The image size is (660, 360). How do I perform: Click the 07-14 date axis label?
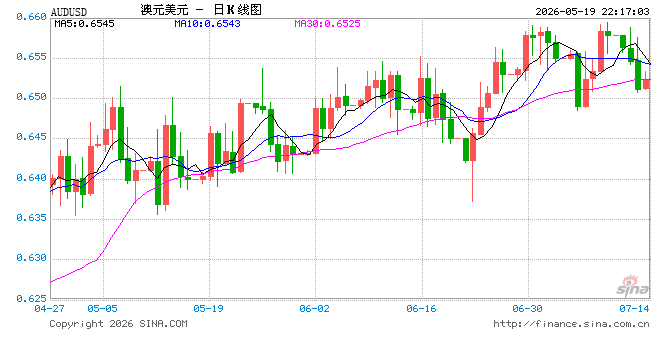634,309
